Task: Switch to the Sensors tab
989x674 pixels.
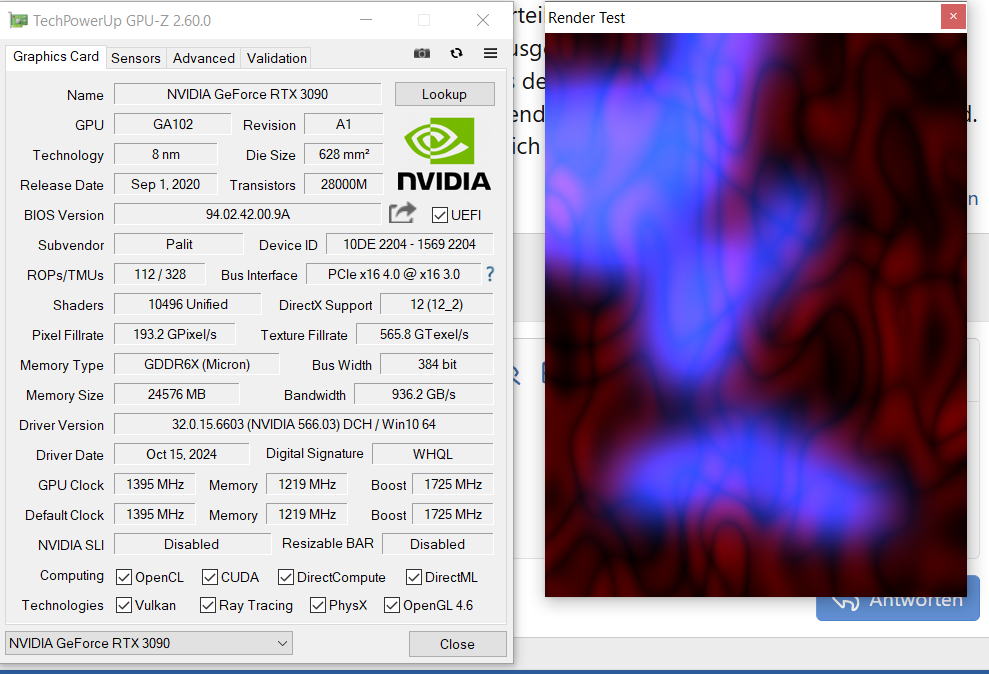Action: pos(136,58)
